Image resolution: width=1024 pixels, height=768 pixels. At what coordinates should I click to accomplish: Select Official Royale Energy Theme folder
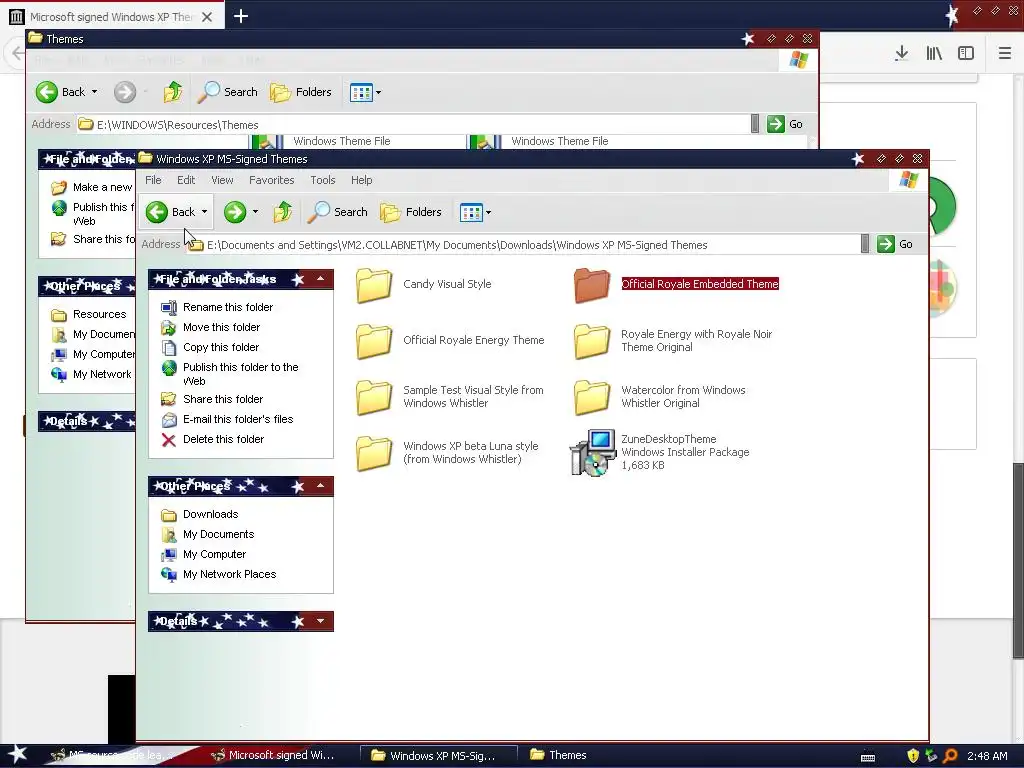(450, 341)
